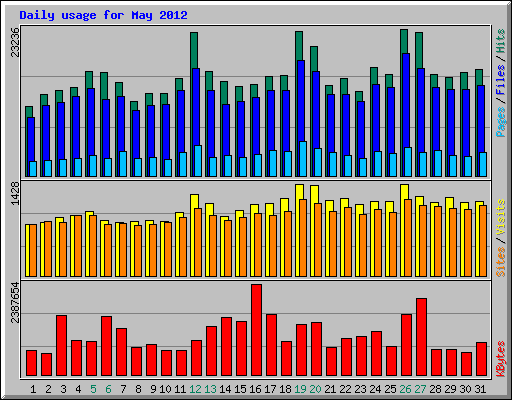The width and height of the screenshot is (512, 400).
Task: Select day 2 label on the x-axis
Action: pos(48,389)
